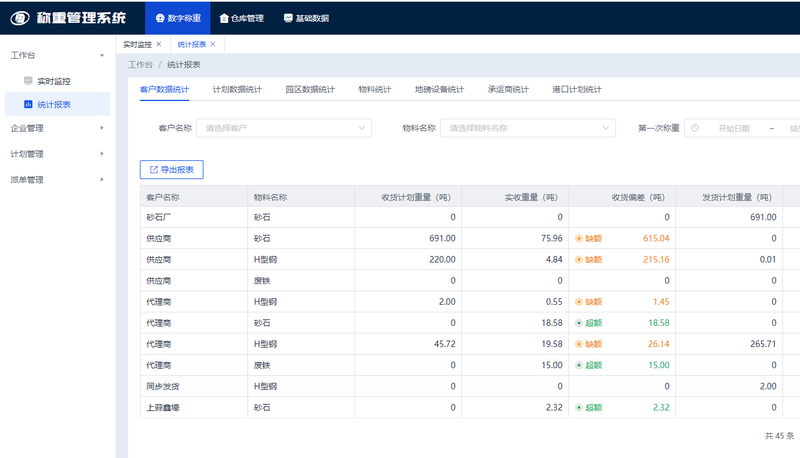Click the 开始日期 date field
The image size is (800, 458).
point(734,129)
